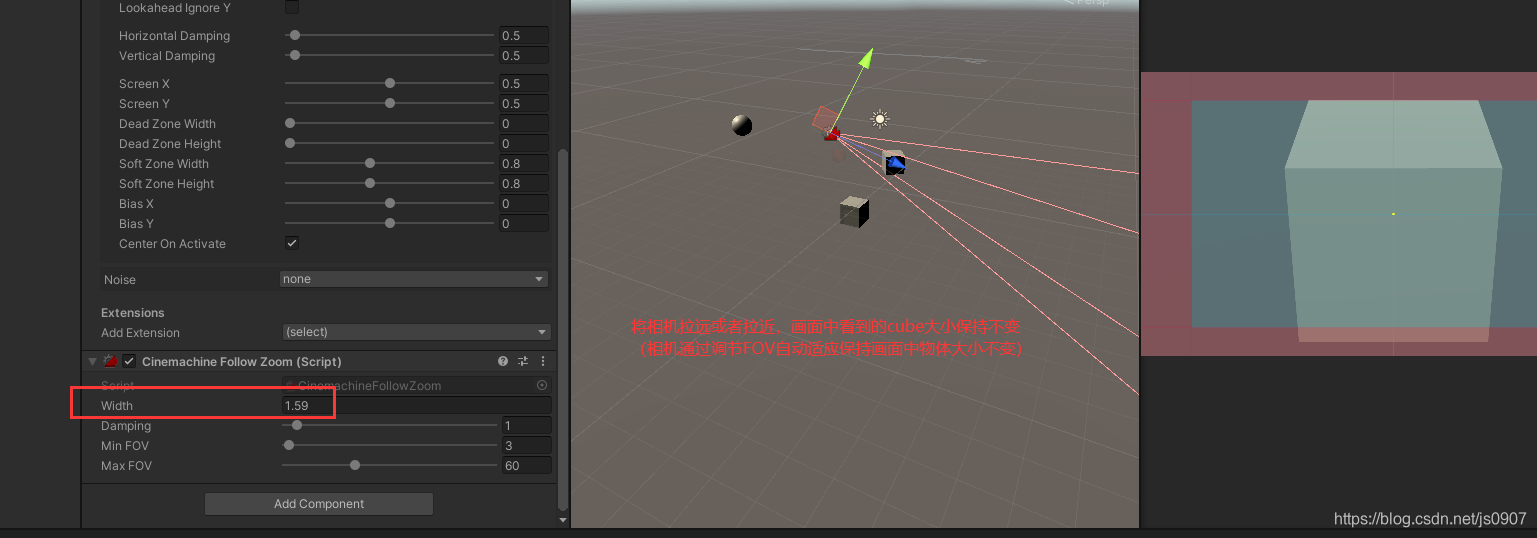Click the Min FOV value field

pos(526,446)
